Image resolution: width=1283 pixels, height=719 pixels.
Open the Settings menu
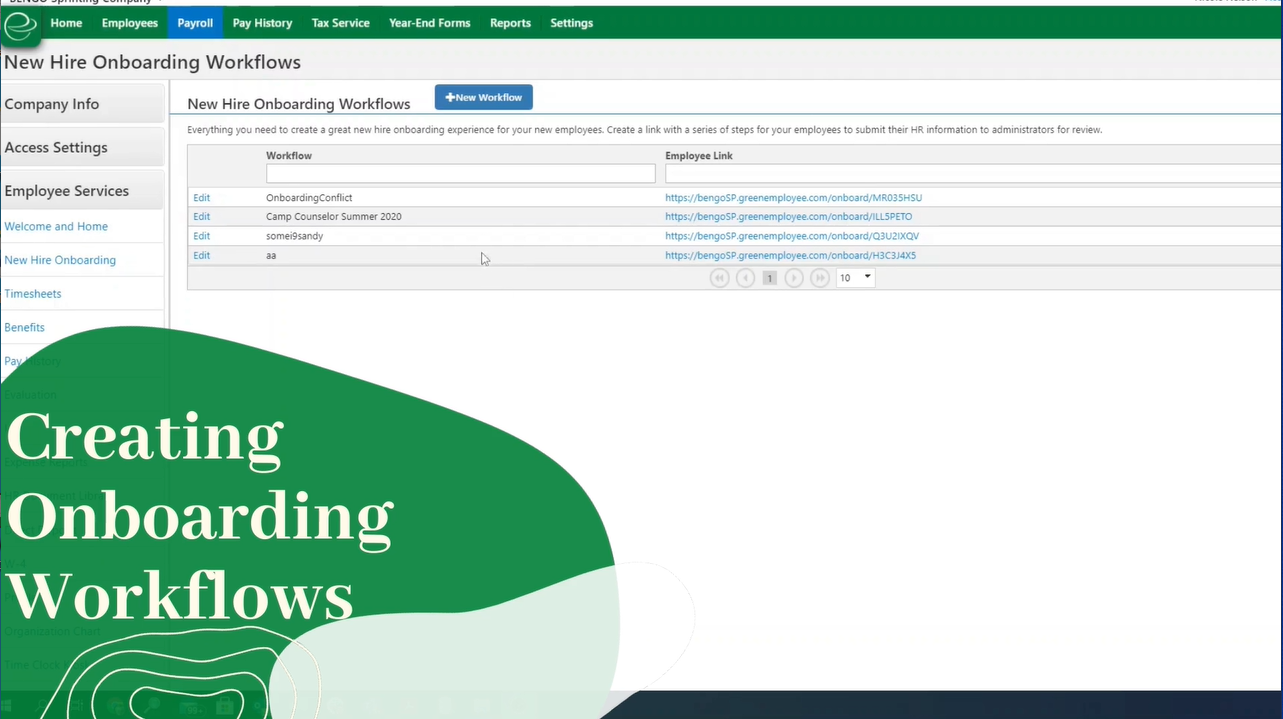point(571,23)
